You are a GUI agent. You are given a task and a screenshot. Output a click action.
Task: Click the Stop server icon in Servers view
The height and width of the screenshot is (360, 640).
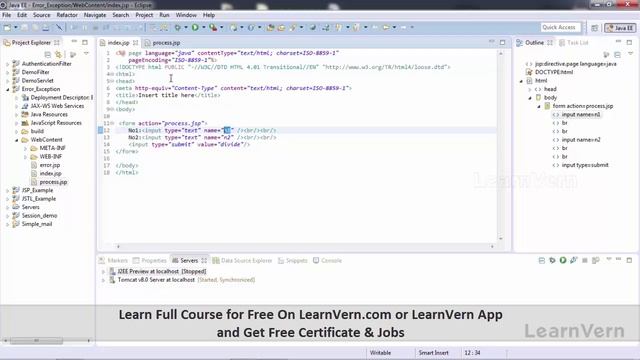(584, 260)
